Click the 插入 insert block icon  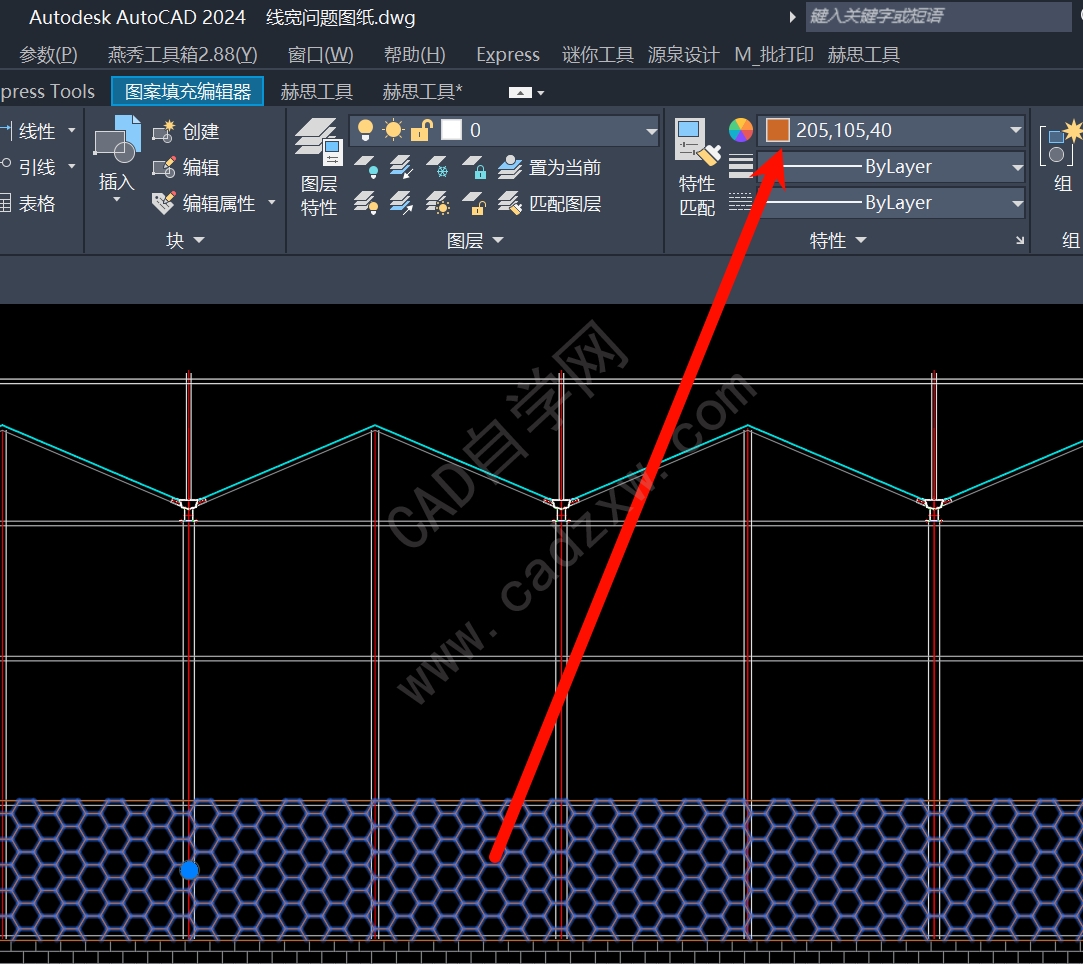[117, 139]
